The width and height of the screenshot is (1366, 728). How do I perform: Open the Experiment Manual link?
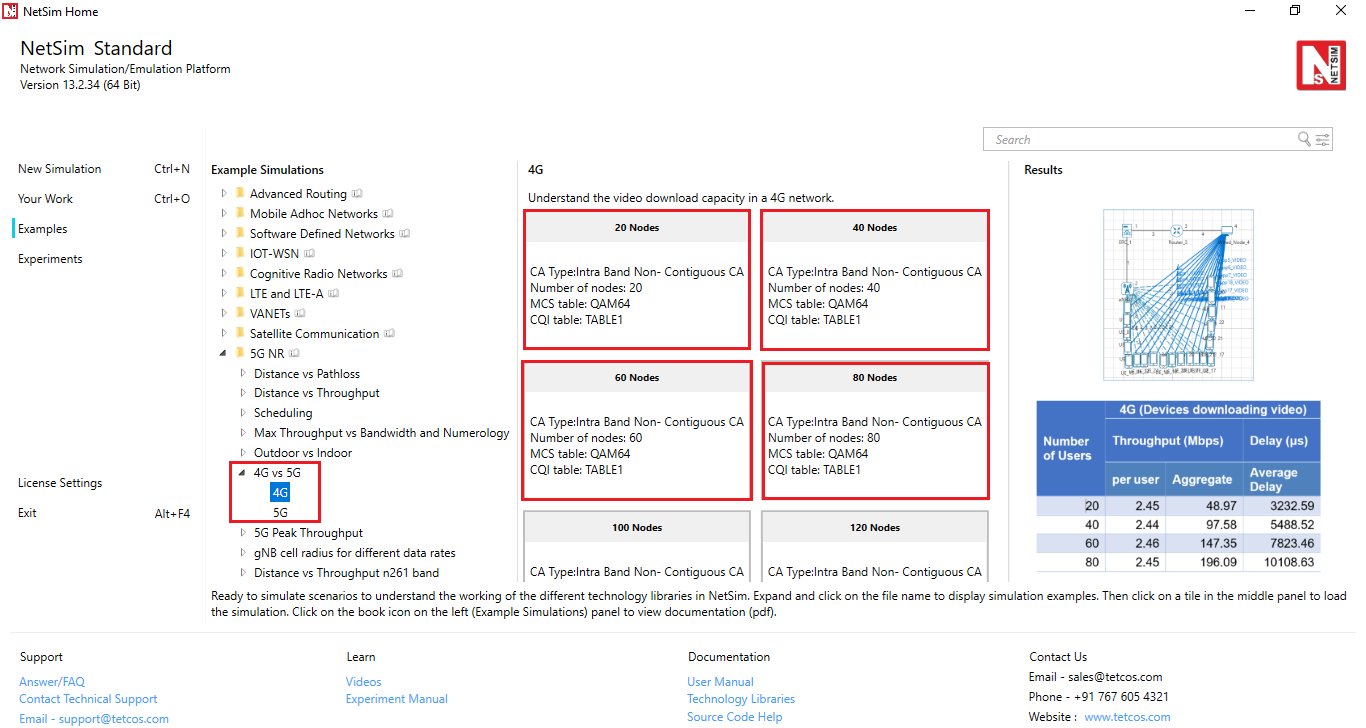[x=397, y=699]
